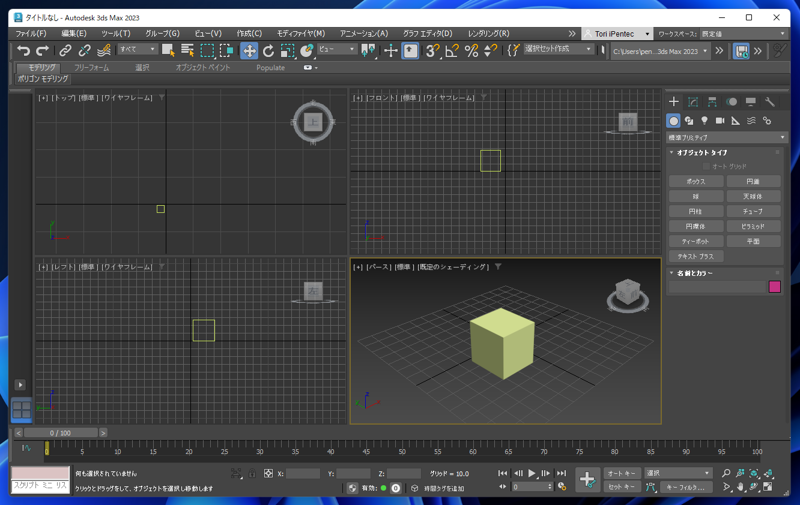Open the 編集(E) menu
Screen dimensions: 800x505
[74, 33]
